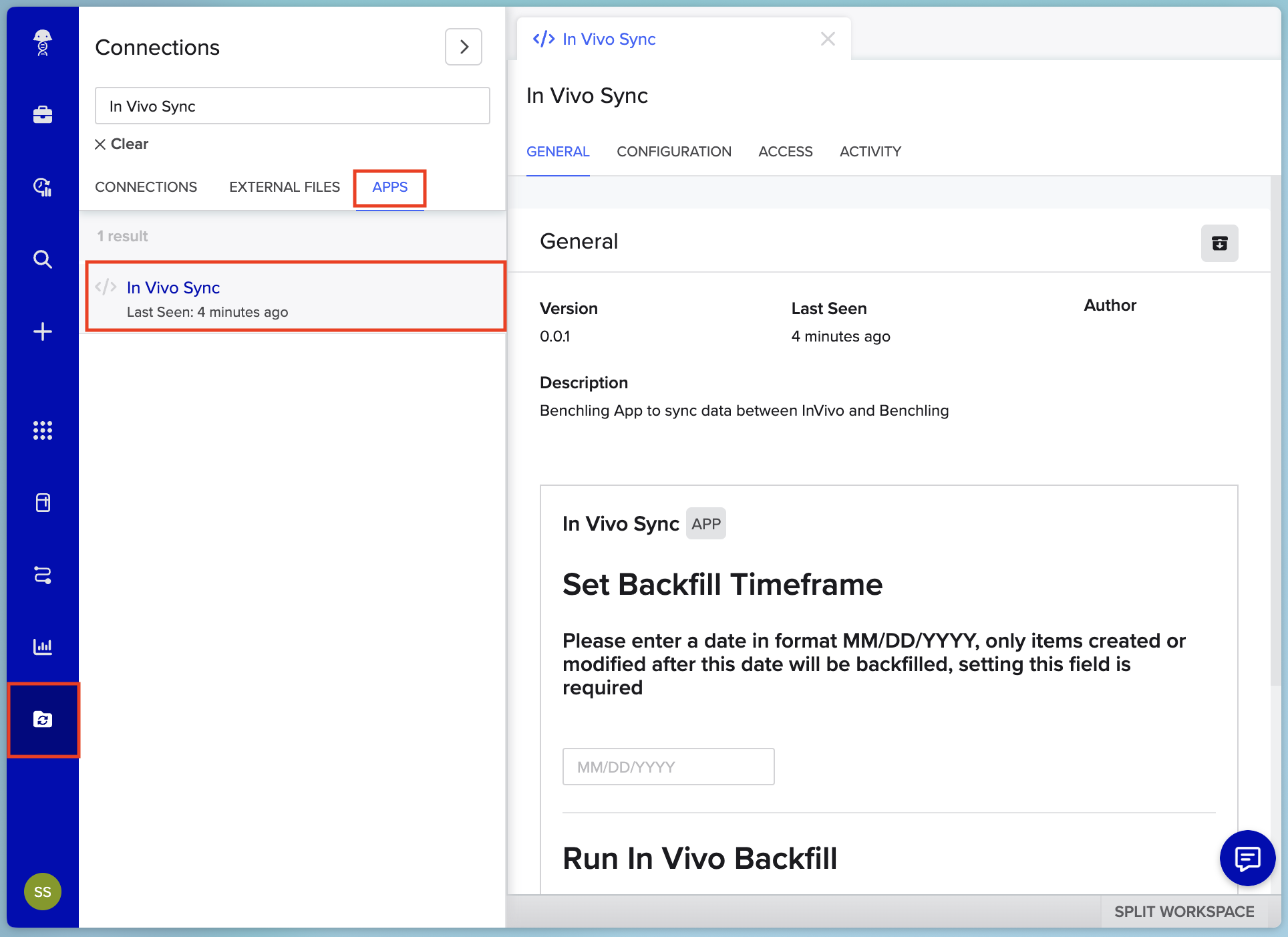
Task: Select the CONFIGURATION tab
Action: 674,152
